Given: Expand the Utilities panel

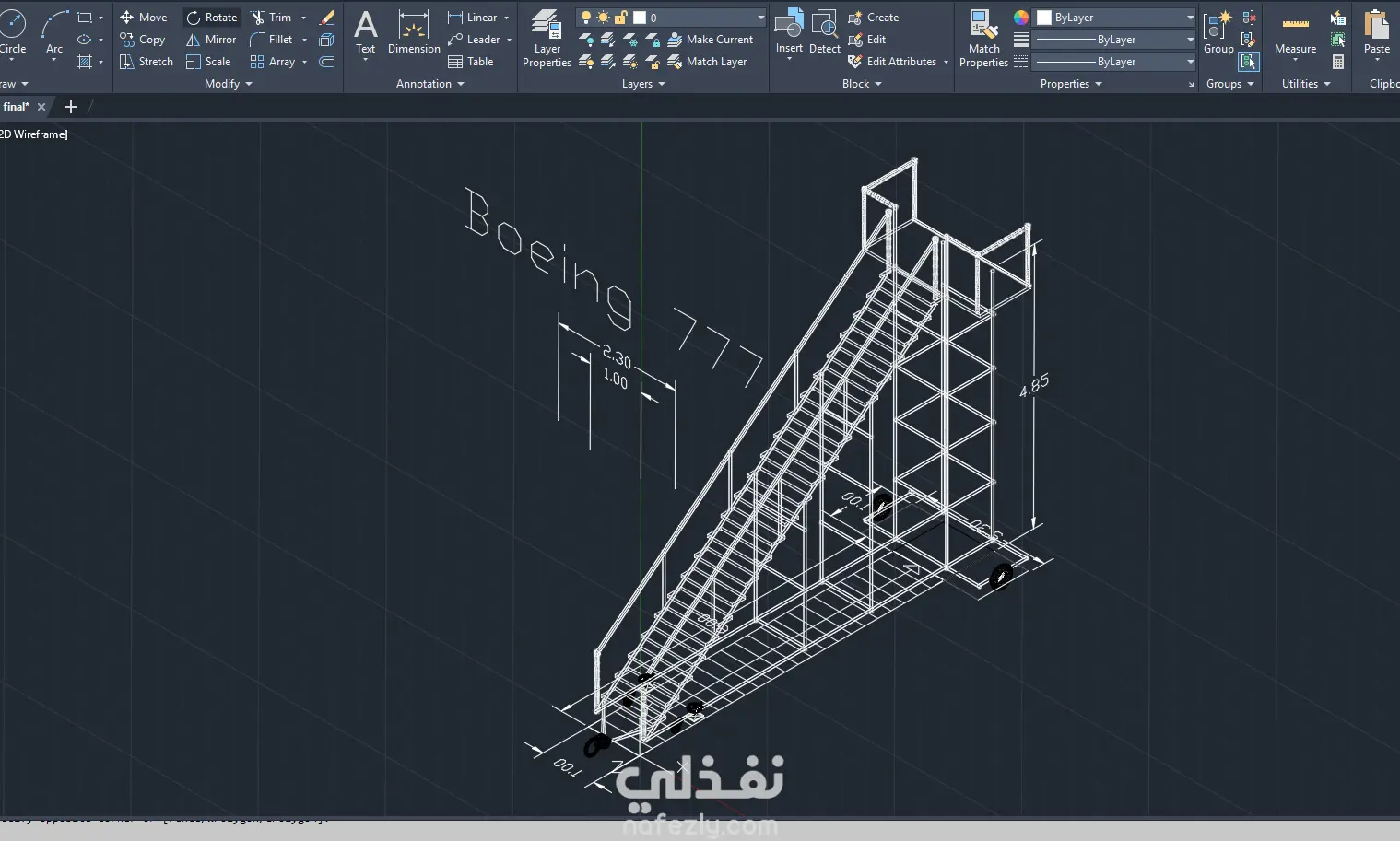Looking at the screenshot, I should [1306, 84].
